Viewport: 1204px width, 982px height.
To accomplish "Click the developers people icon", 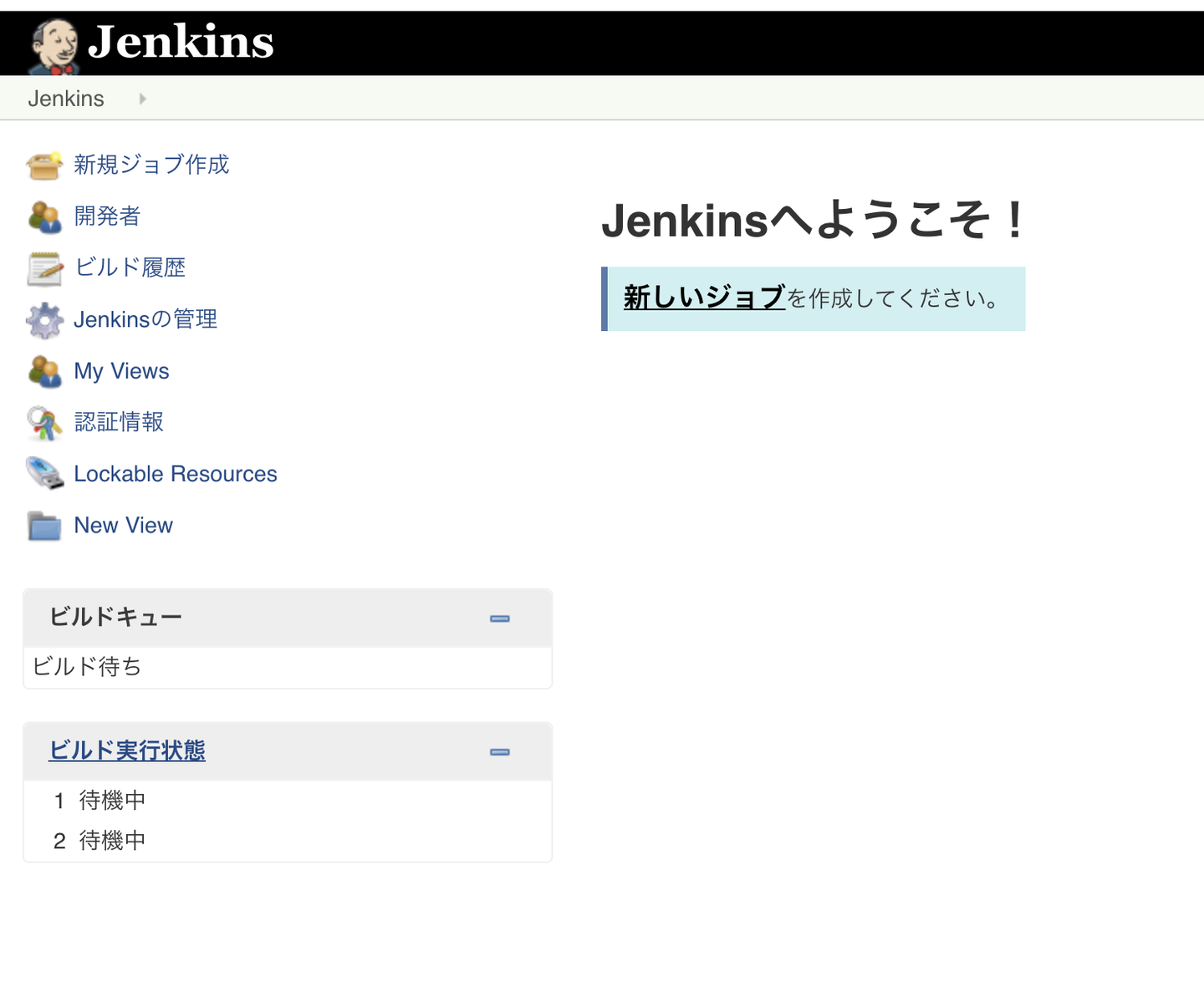I will coord(44,217).
